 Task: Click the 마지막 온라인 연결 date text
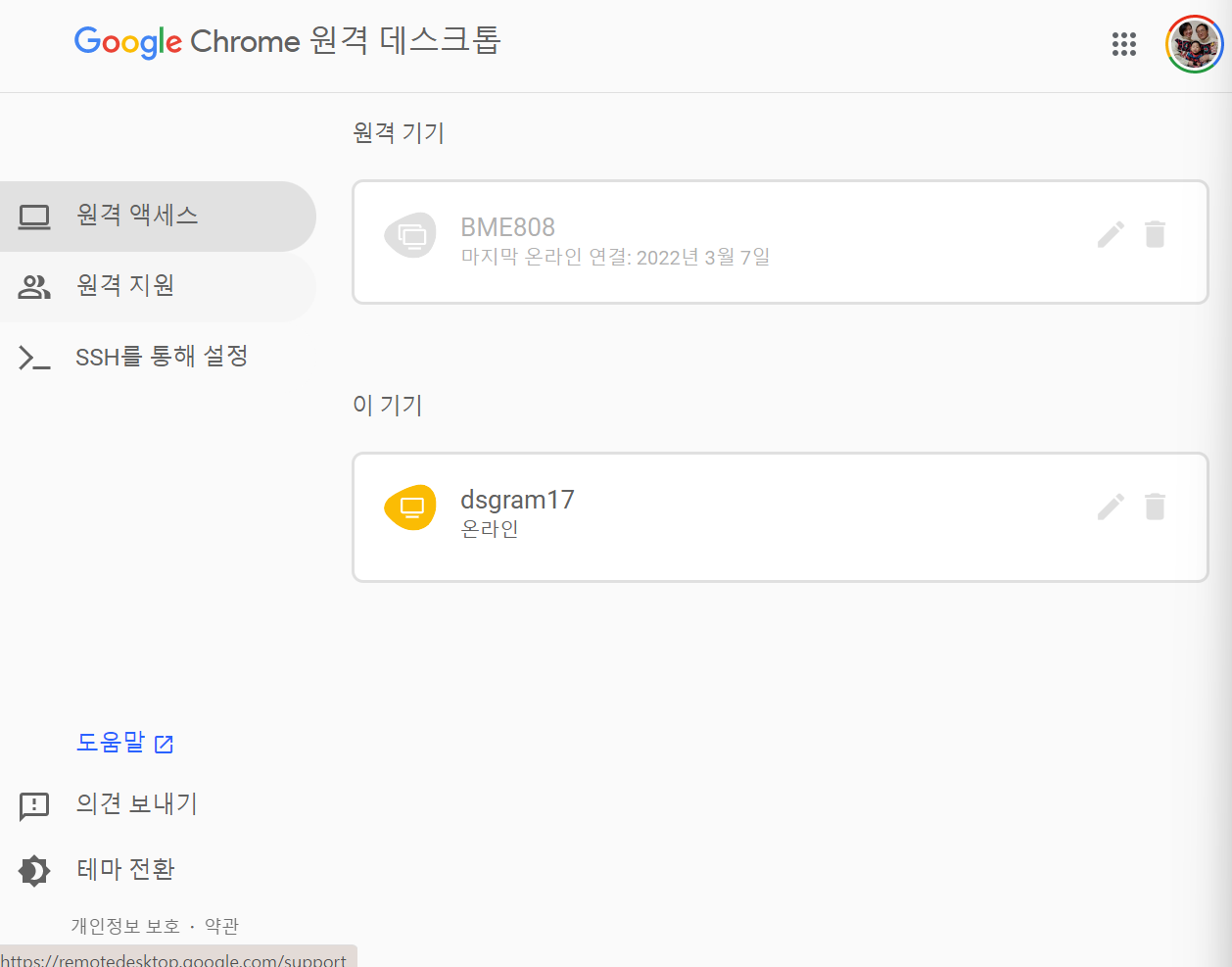pyautogui.click(x=615, y=258)
